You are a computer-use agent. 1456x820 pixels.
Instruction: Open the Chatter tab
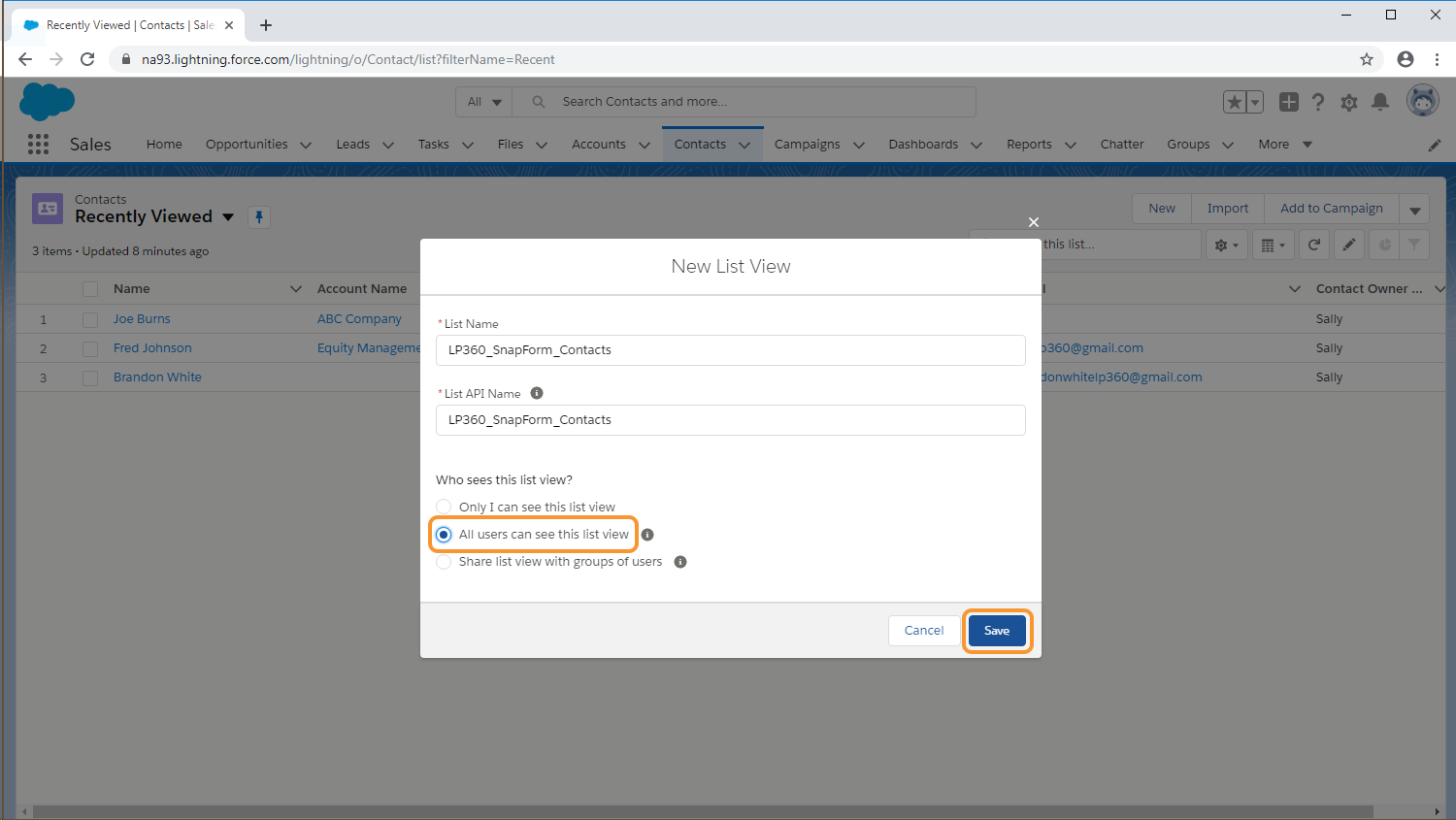tap(1122, 145)
